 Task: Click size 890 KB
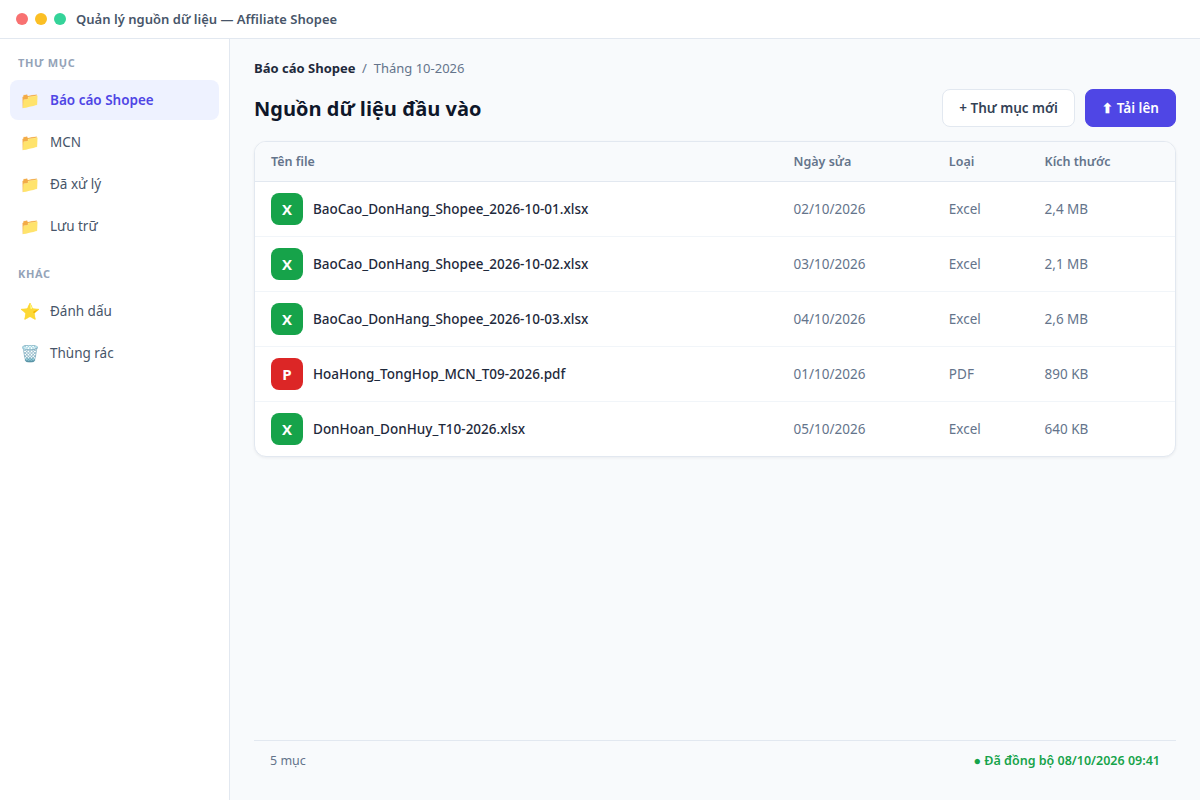tap(1066, 374)
